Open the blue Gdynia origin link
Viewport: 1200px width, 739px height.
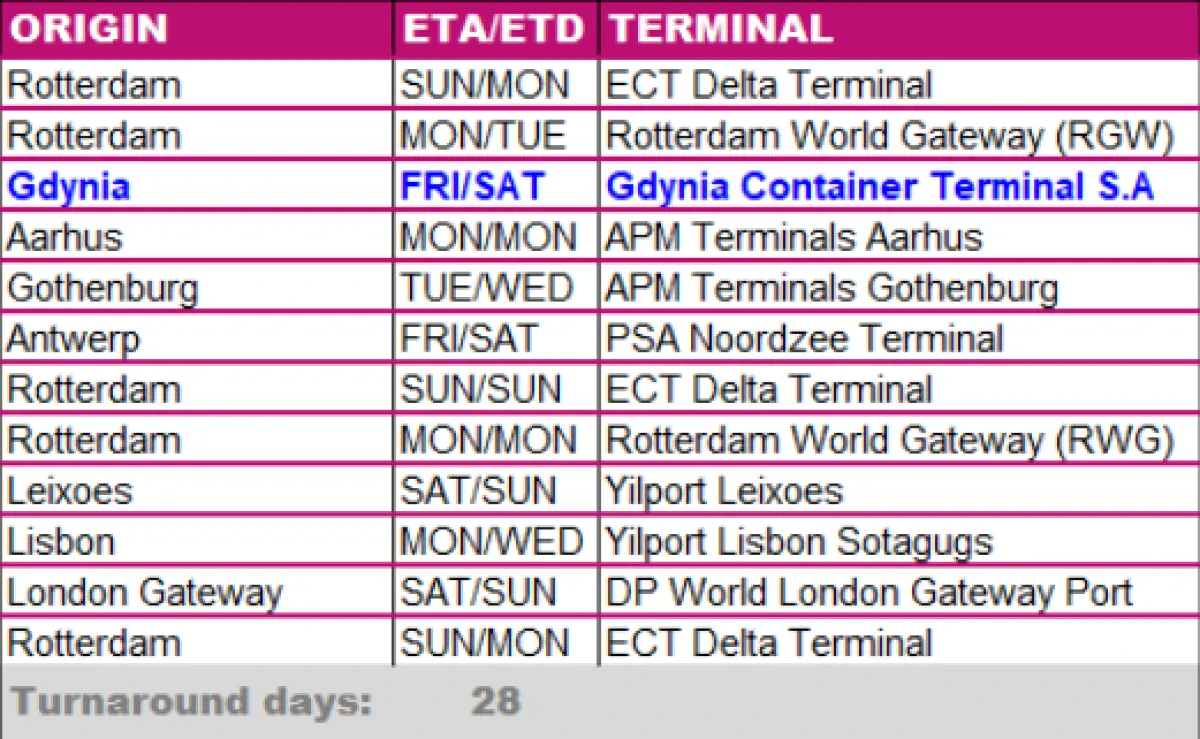tap(69, 186)
